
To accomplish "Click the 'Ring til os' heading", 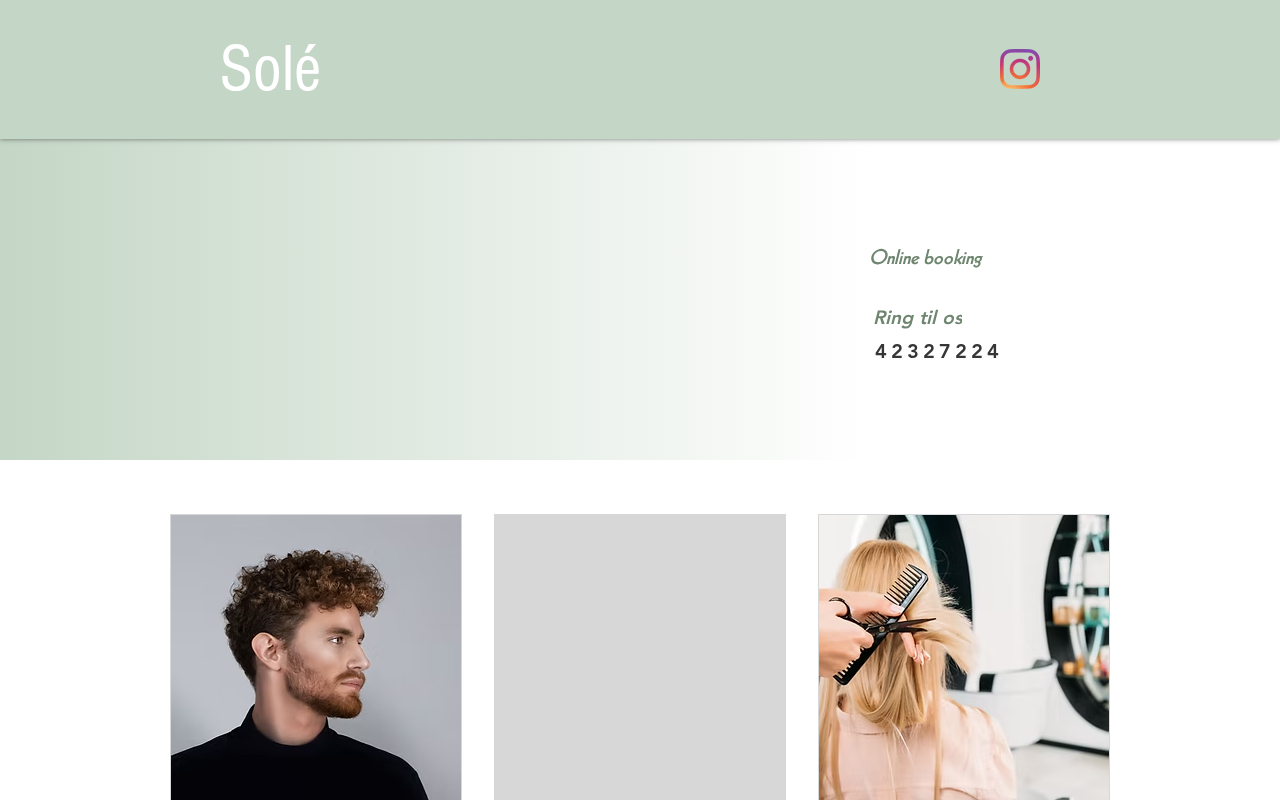I will point(917,318).
